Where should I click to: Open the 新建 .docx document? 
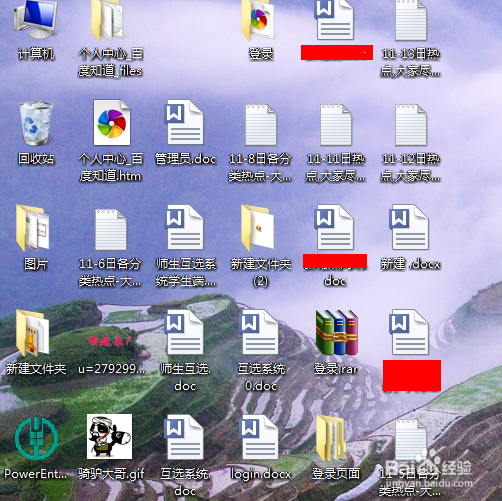[x=409, y=227]
